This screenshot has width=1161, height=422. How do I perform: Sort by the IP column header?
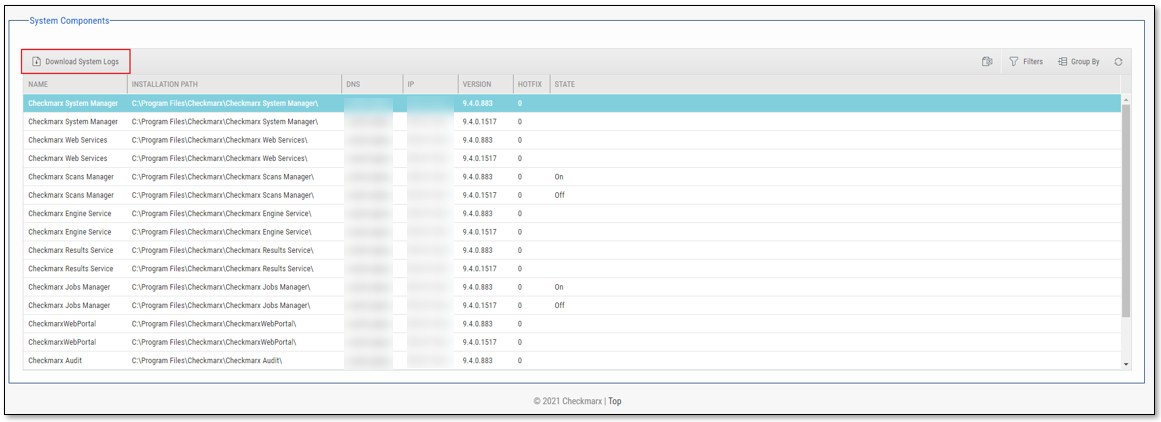pyautogui.click(x=429, y=84)
